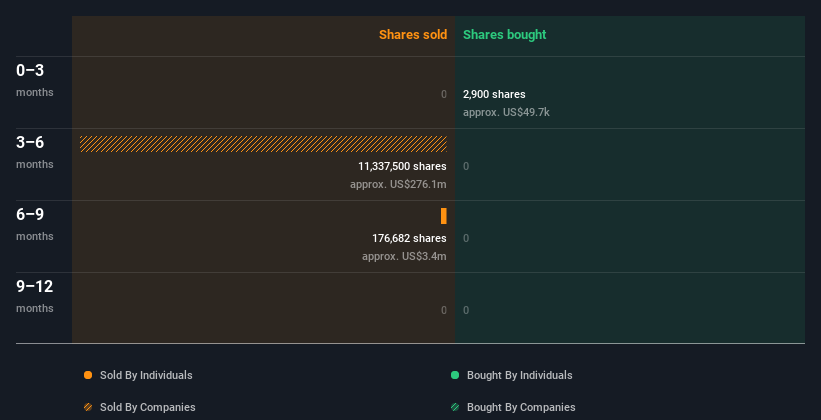The image size is (821, 420).
Task: Click the 176,682 shares sold value
Action: tap(409, 238)
